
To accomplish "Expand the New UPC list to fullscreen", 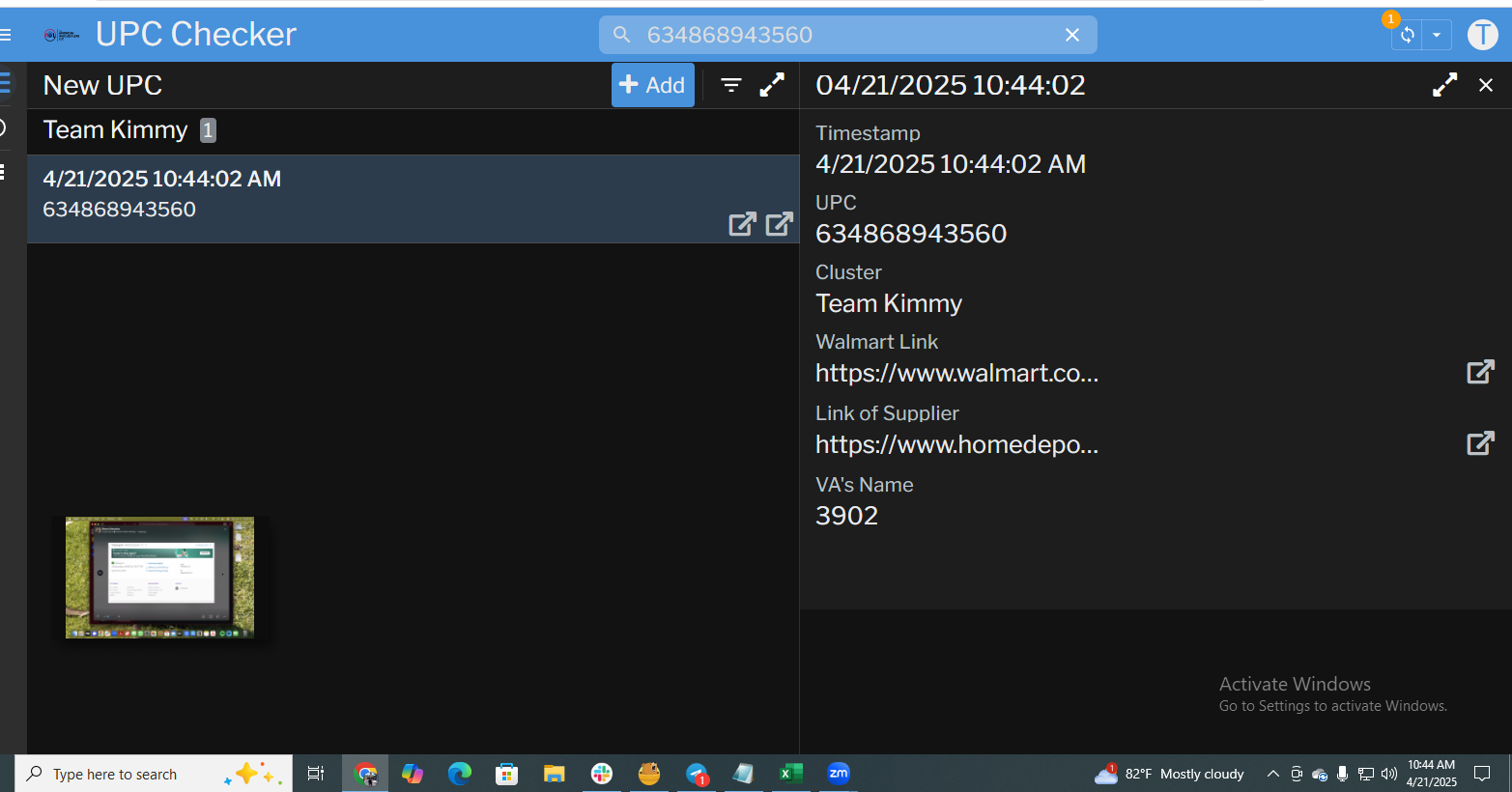I will click(772, 85).
